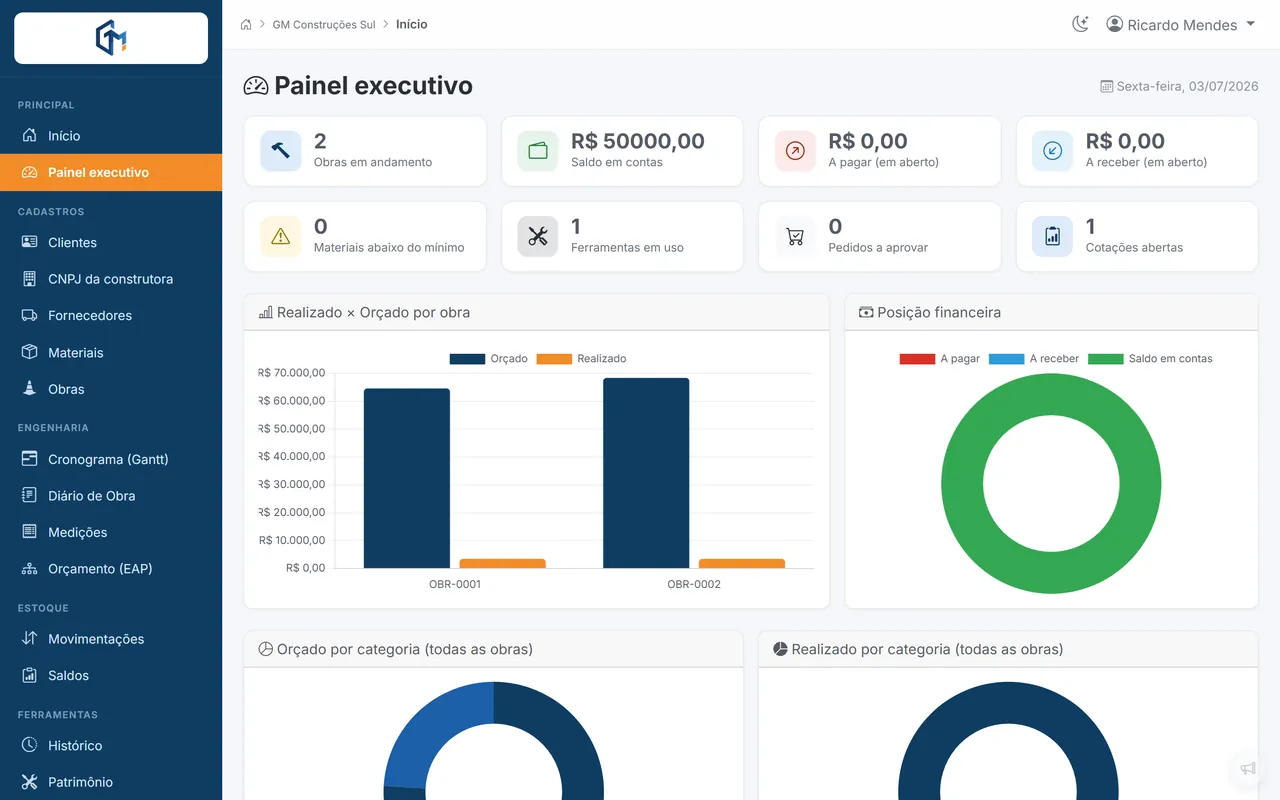Click the Ferramentas em uso tools icon
The width and height of the screenshot is (1280, 800).
click(538, 237)
